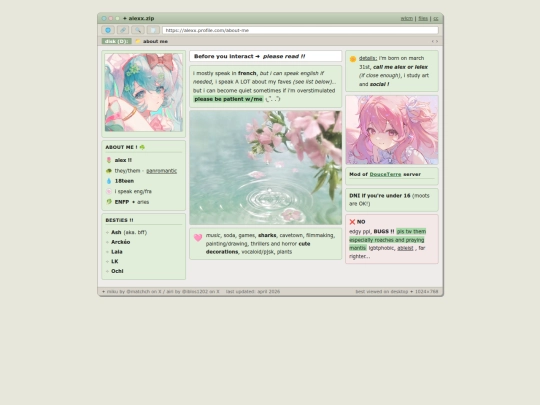Click the turtle icon beside they/them

pos(109,171)
